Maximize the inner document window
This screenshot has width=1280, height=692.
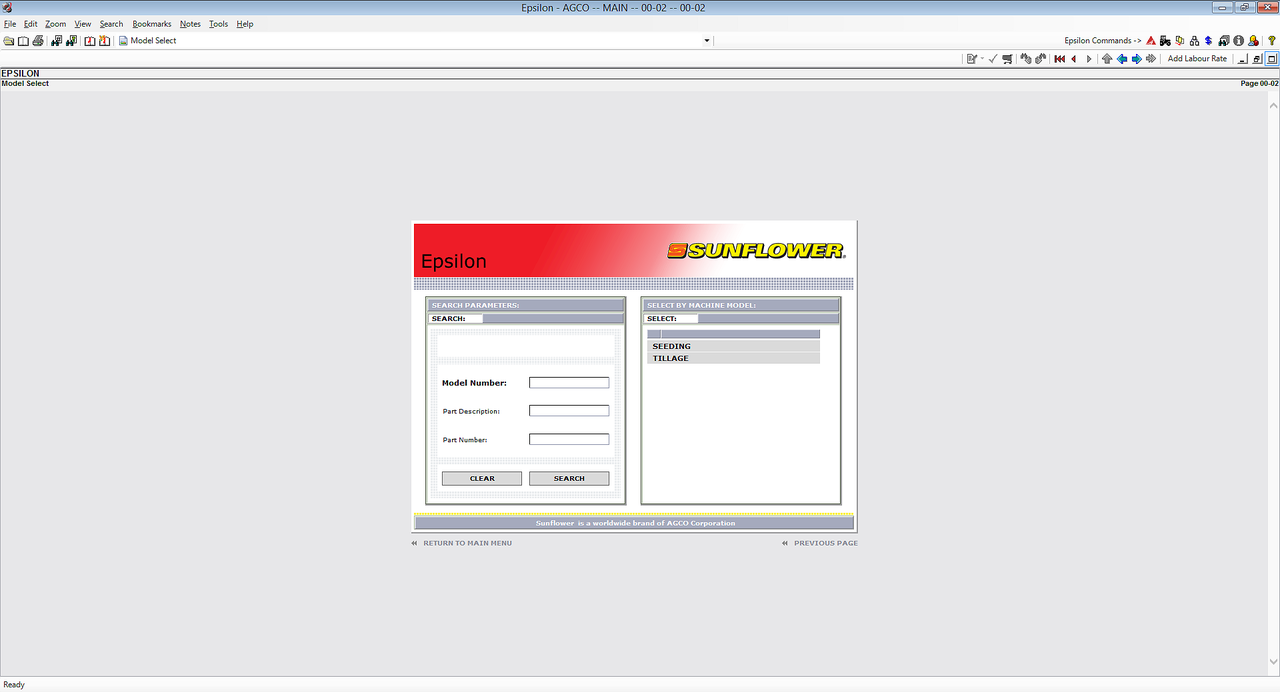tap(1272, 59)
